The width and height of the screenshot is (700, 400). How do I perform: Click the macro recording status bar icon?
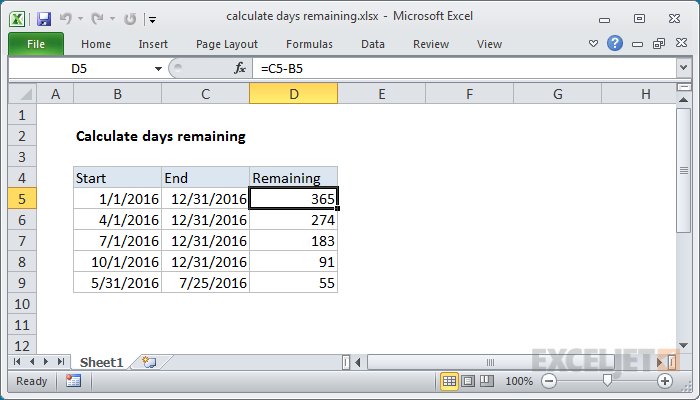pyautogui.click(x=73, y=381)
